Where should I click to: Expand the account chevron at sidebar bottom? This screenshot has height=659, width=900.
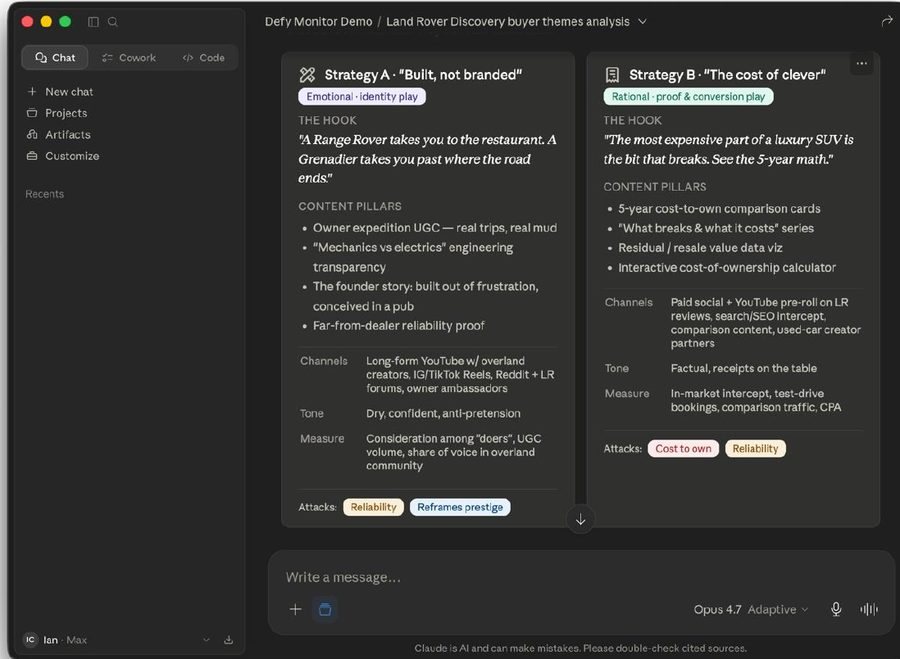click(206, 639)
